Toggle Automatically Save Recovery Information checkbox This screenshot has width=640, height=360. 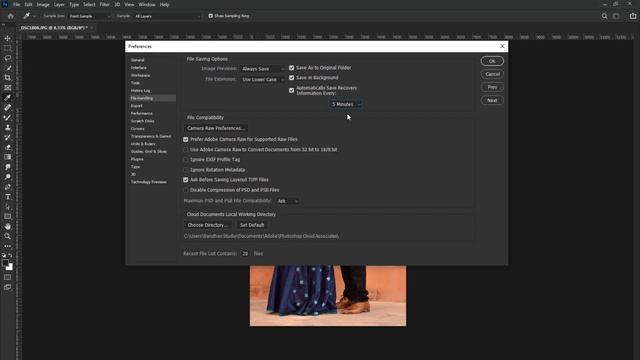[x=291, y=90]
